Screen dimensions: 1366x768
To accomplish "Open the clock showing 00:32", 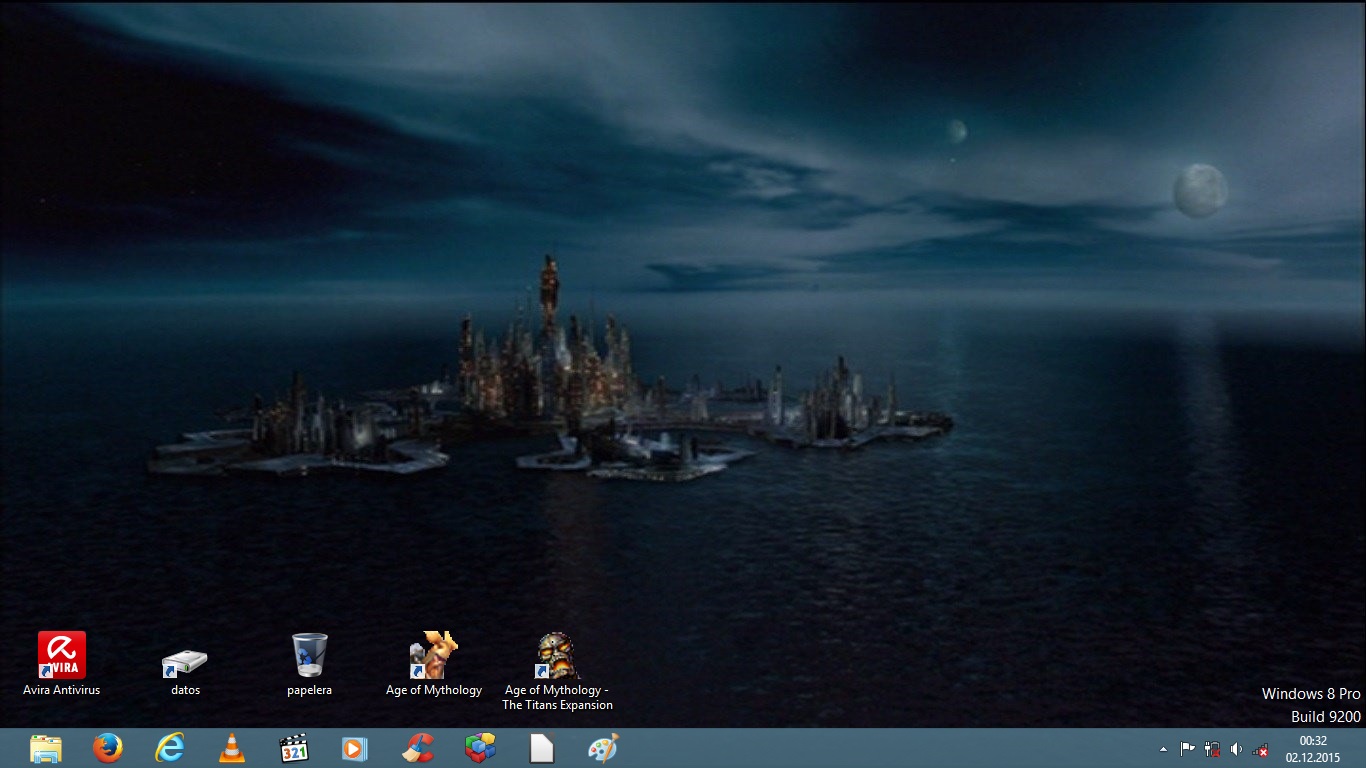I will click(1313, 749).
